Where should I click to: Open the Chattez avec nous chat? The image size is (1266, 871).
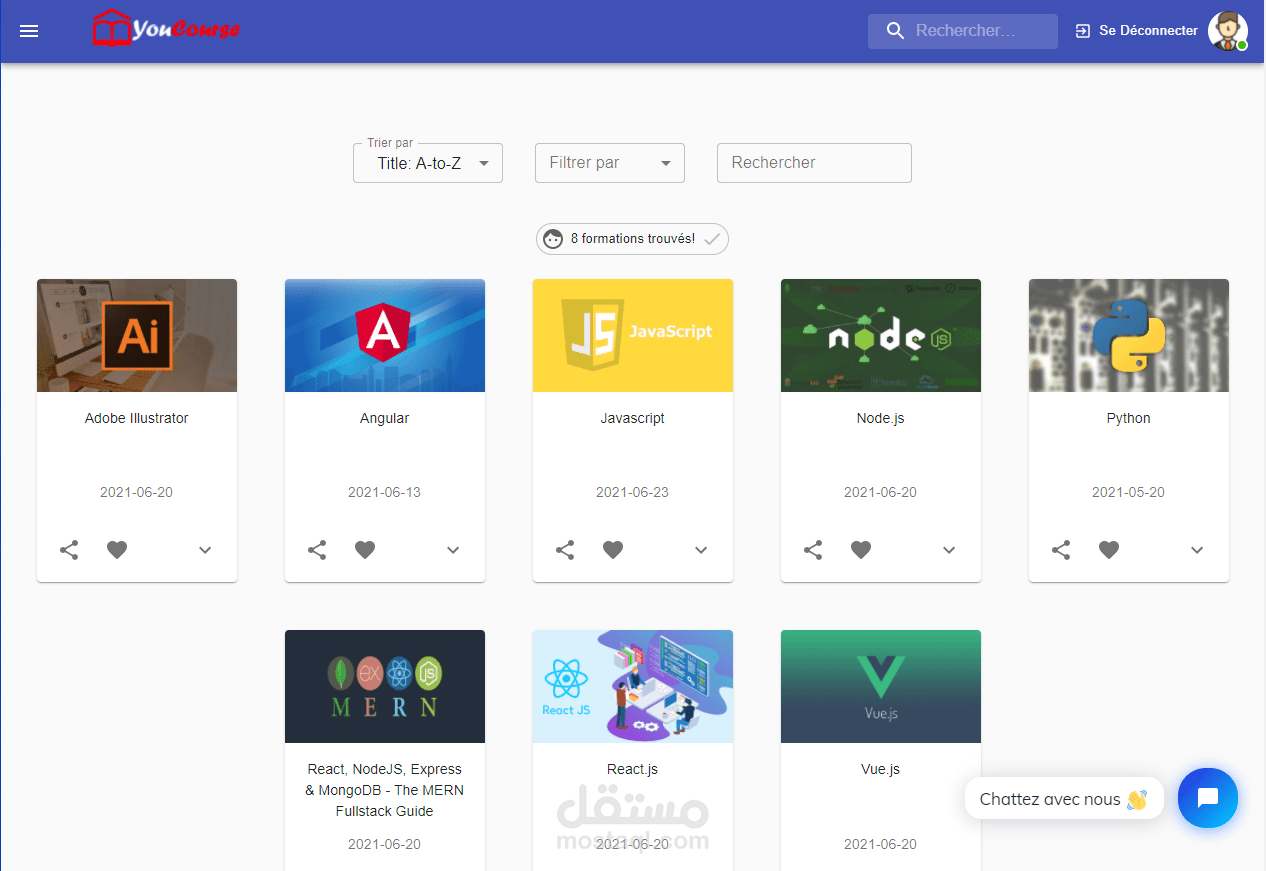[x=1063, y=798]
